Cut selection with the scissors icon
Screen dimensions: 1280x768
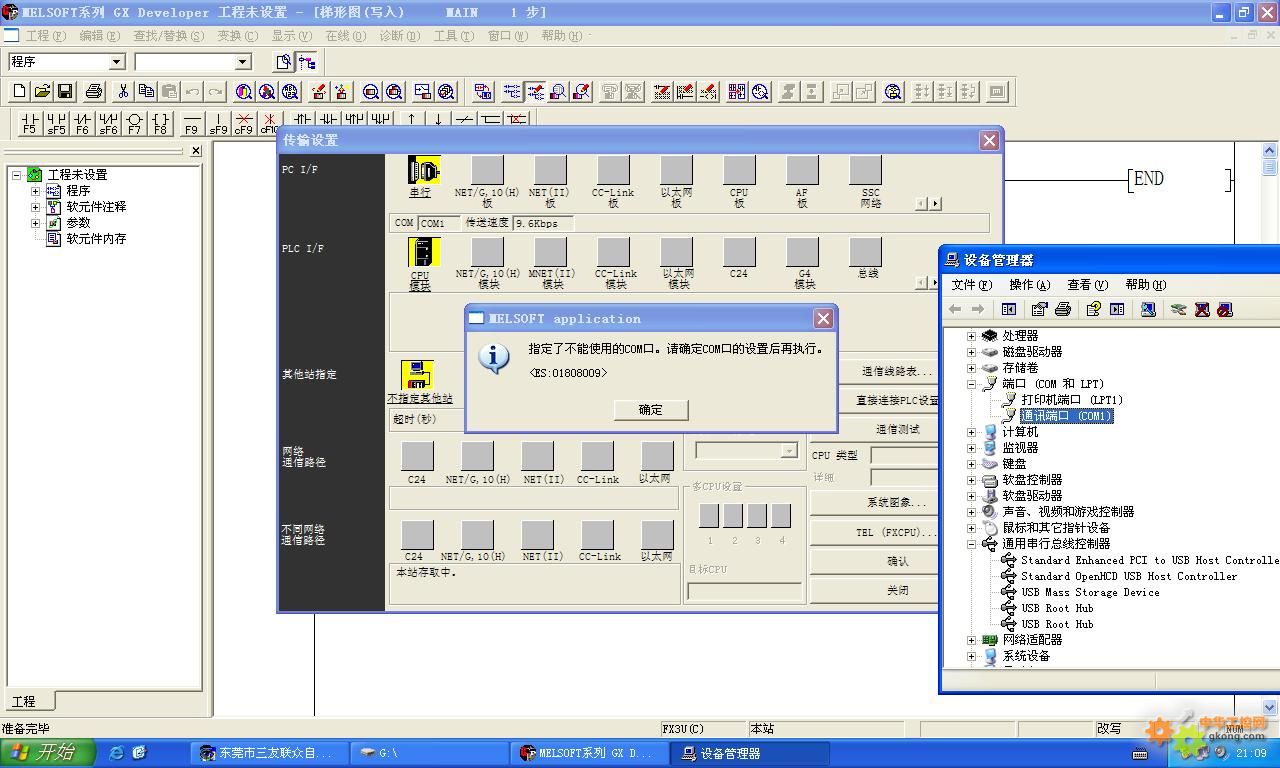123,91
